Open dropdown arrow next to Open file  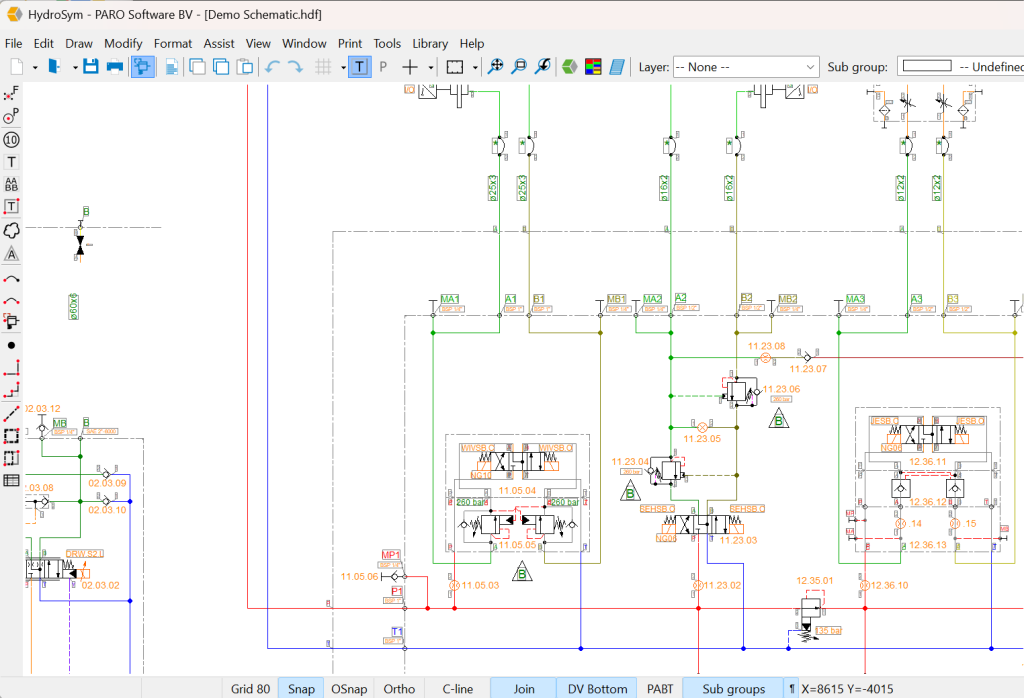75,67
